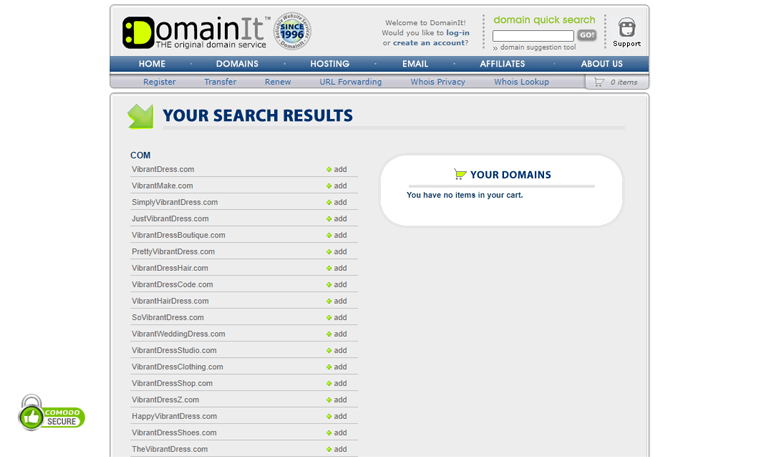Add VibrantWeddingDress.com to cart
This screenshot has height=457, width=760.
[336, 334]
